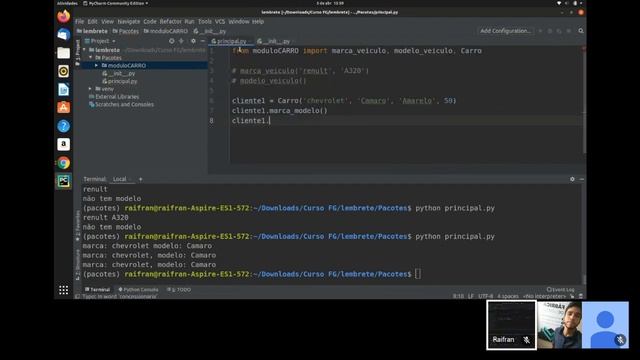Image resolution: width=640 pixels, height=360 pixels.
Task: Open the Python Console tool button
Action: 138,289
